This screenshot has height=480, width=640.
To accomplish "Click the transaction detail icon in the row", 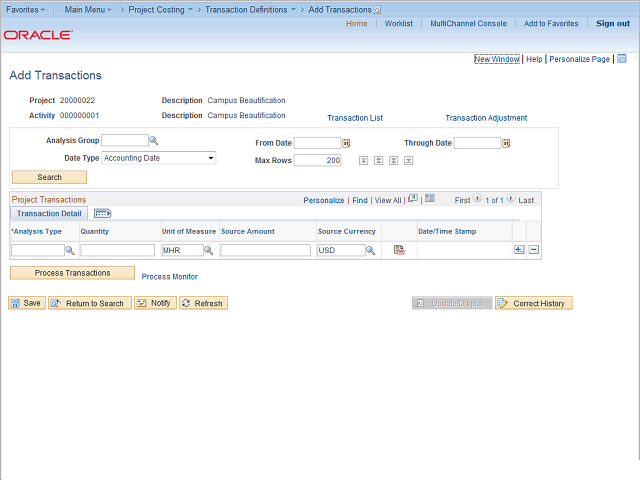I will [x=399, y=250].
